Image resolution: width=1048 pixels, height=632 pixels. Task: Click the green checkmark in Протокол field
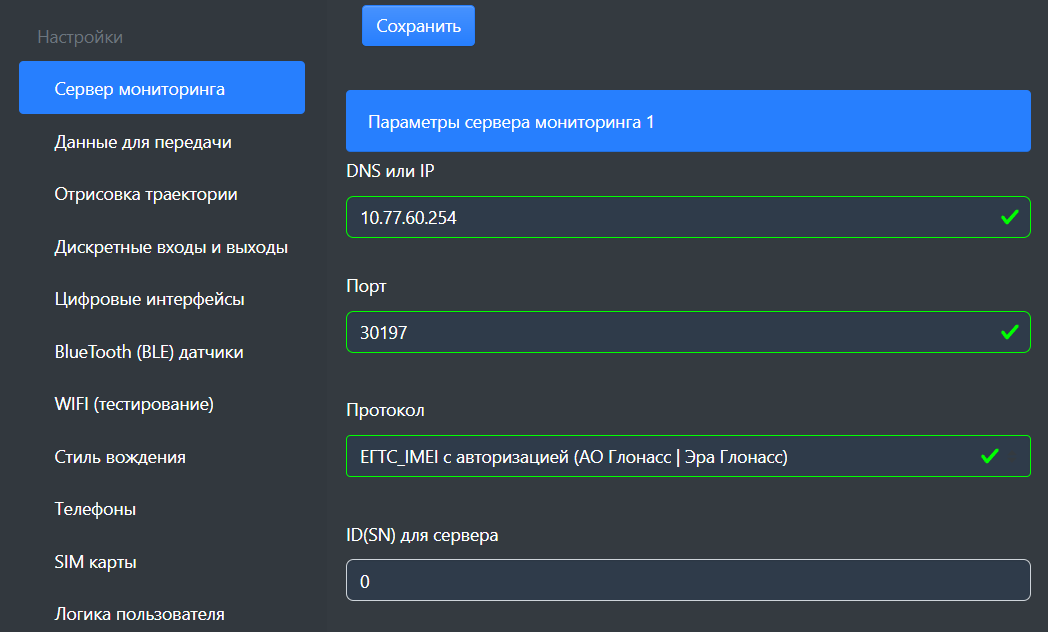pos(989,457)
